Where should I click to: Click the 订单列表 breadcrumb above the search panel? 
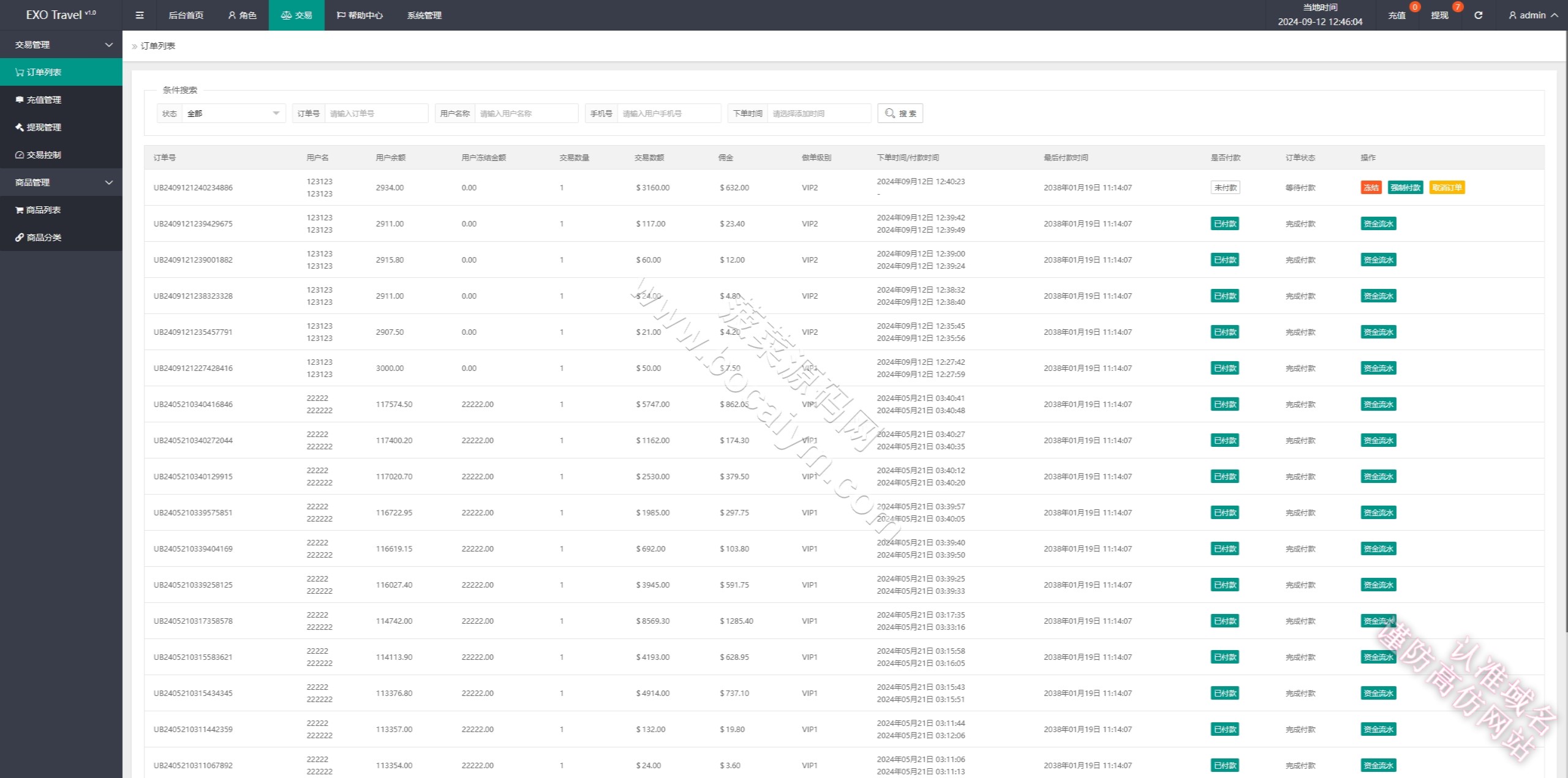pos(158,46)
